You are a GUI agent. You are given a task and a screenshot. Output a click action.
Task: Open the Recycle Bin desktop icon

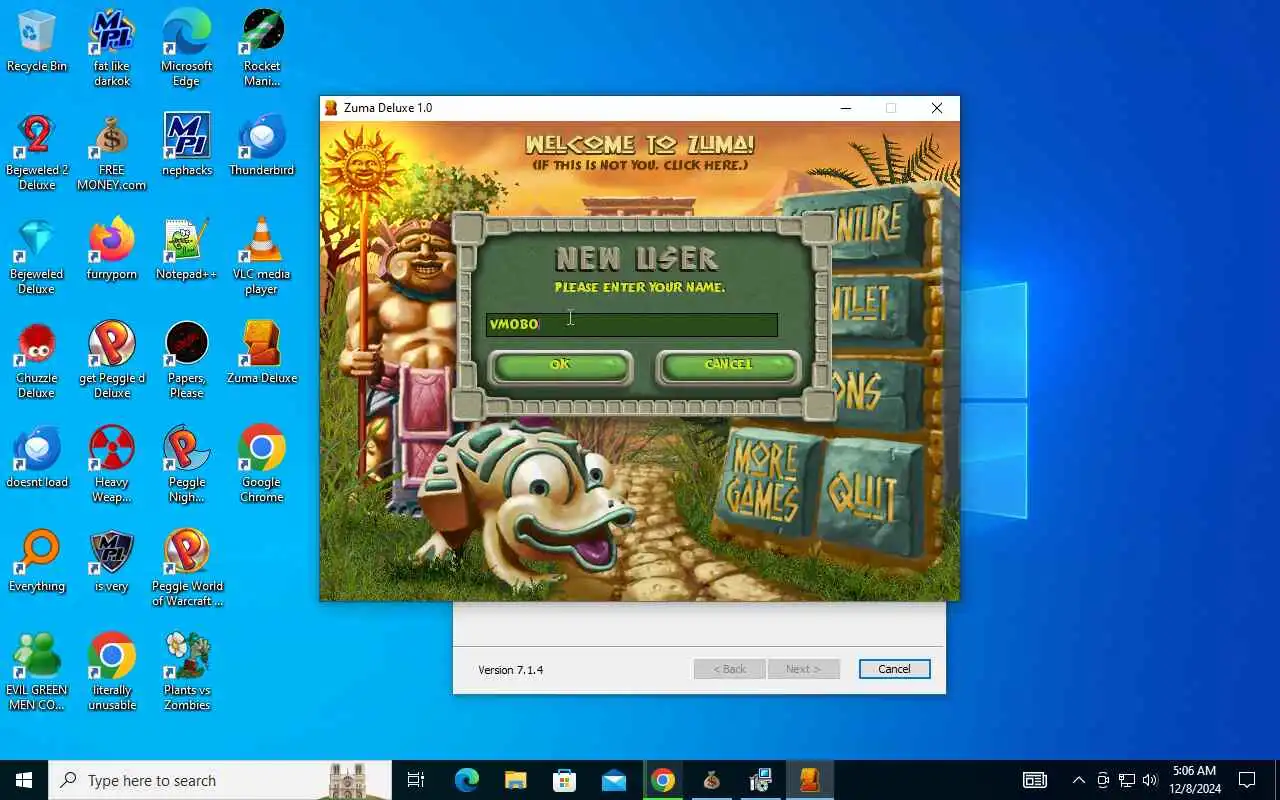(37, 41)
